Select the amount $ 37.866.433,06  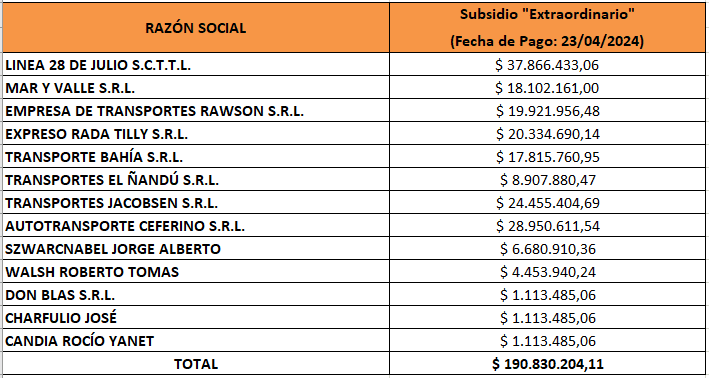coord(547,65)
